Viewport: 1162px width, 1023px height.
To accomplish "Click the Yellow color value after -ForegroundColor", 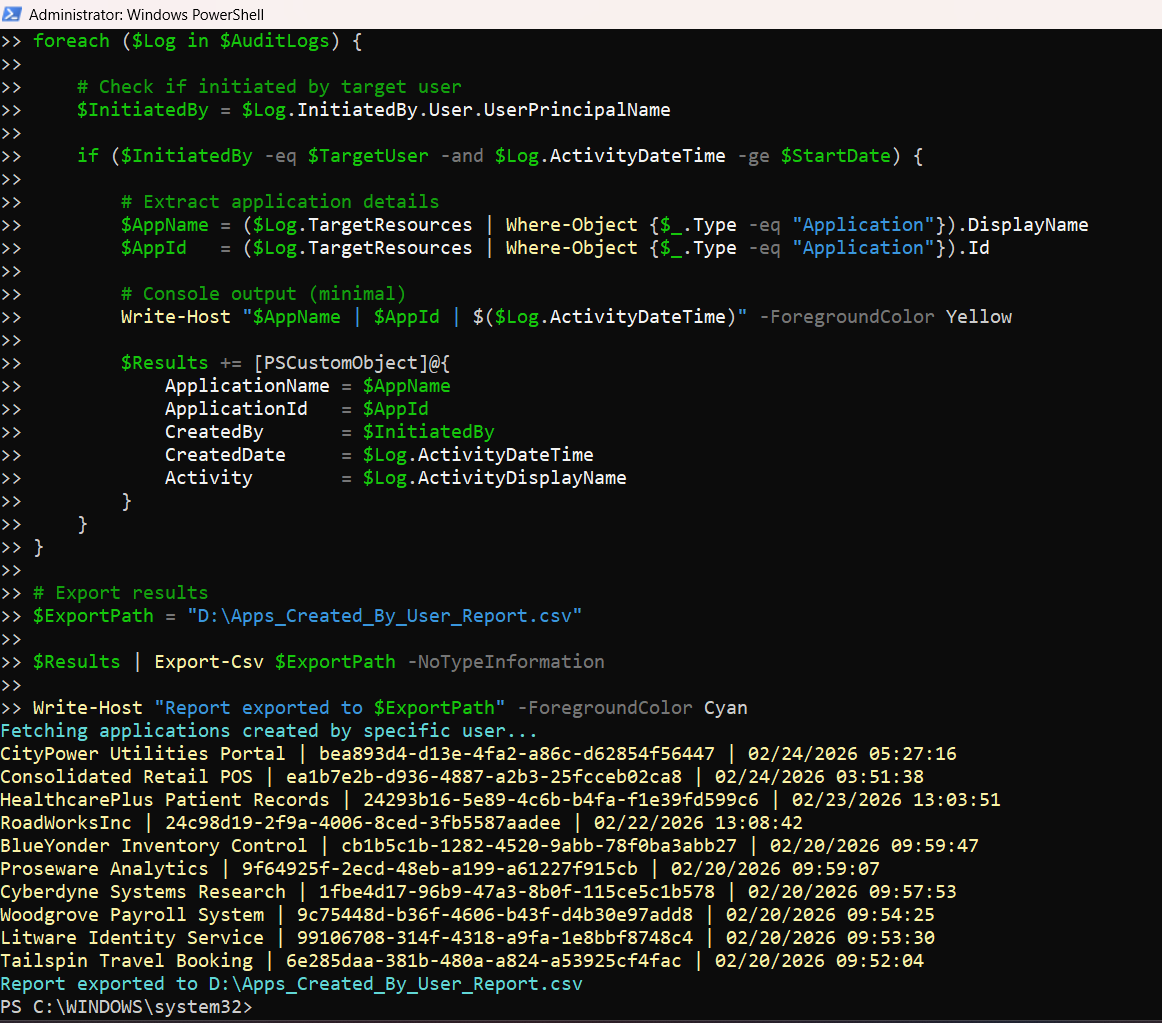I will pos(979,317).
